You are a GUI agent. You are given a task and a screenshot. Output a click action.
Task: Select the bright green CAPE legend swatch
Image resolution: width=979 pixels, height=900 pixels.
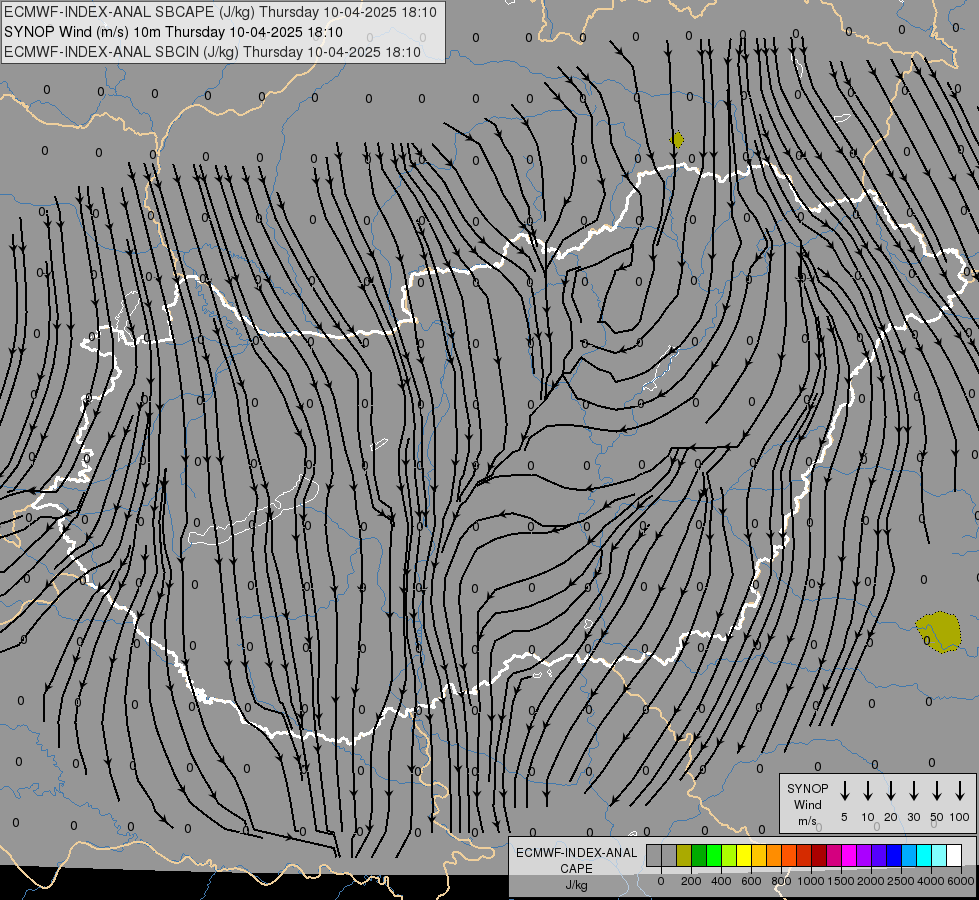click(x=714, y=855)
